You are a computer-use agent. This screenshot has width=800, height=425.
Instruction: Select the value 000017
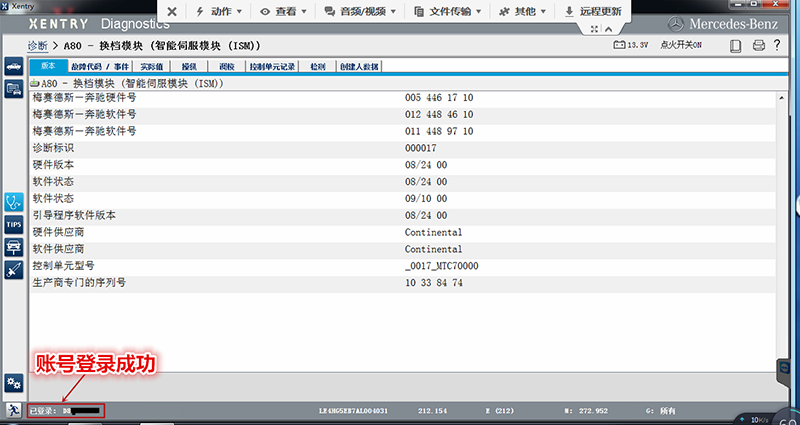point(420,148)
